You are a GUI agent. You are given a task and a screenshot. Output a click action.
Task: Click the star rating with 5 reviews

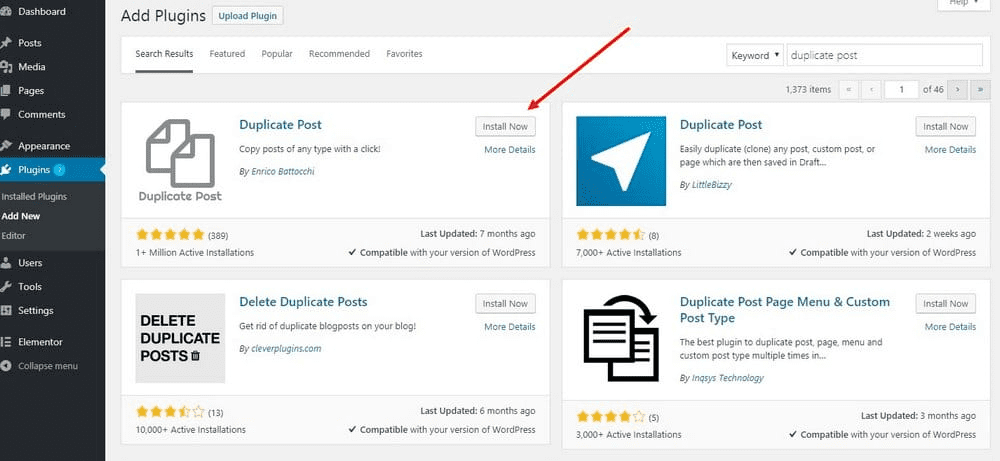pos(611,417)
